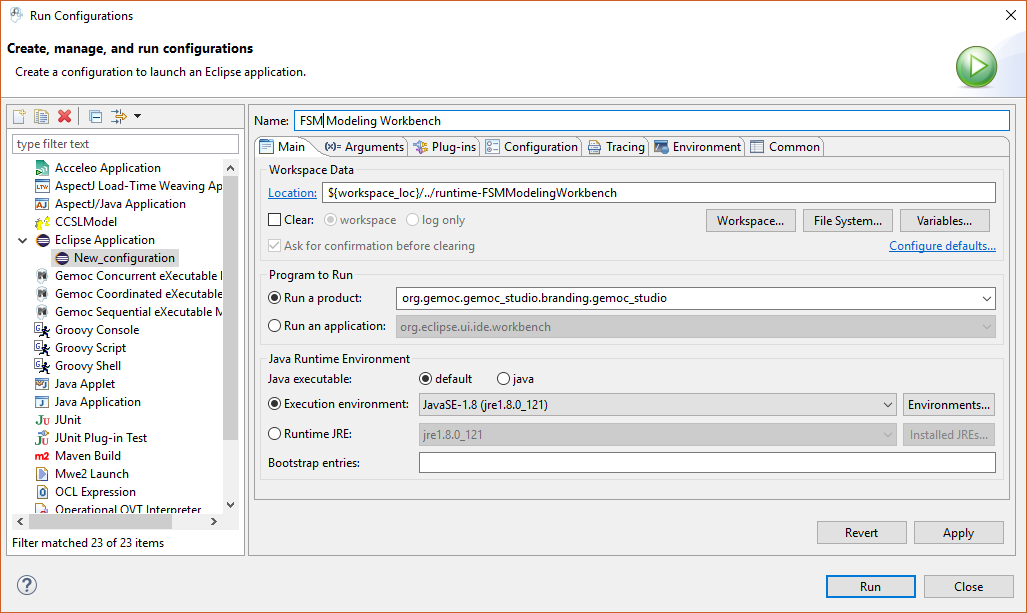
Task: Click in the type filter text field
Action: tap(125, 144)
